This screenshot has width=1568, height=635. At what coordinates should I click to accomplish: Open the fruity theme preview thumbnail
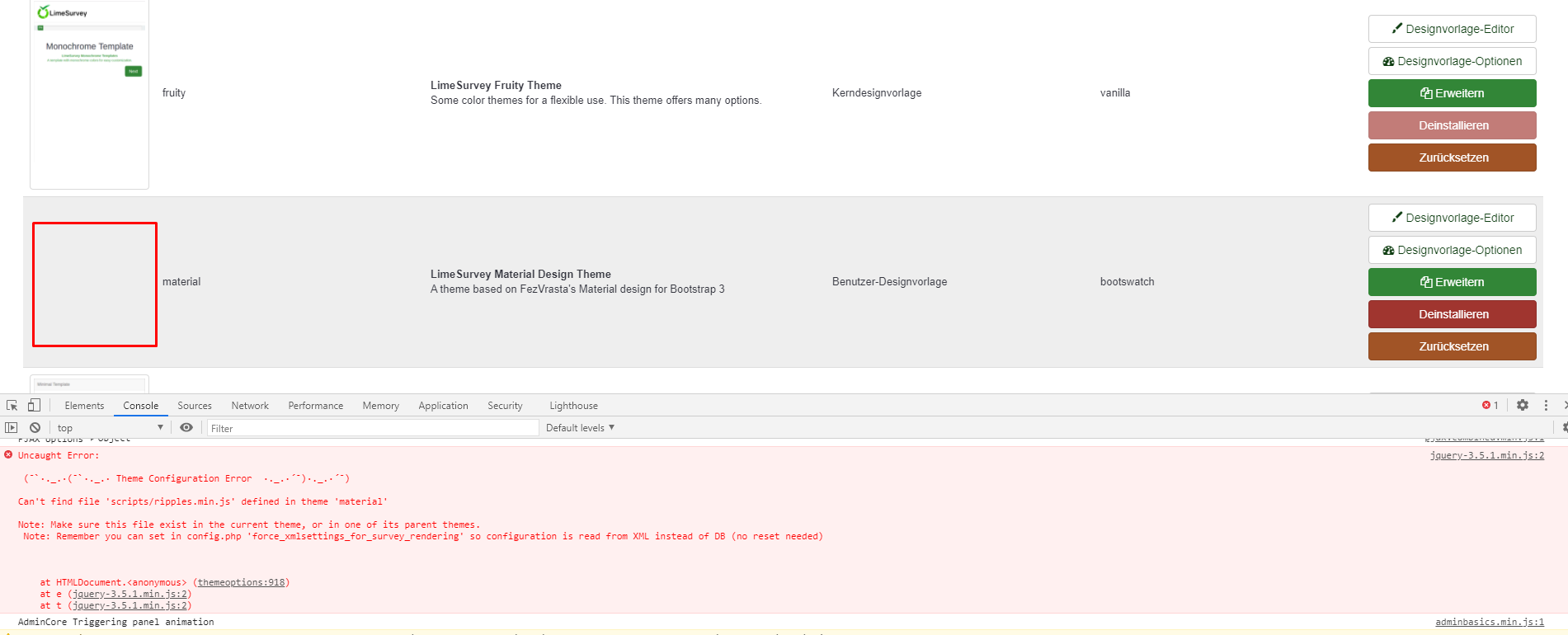pyautogui.click(x=89, y=94)
